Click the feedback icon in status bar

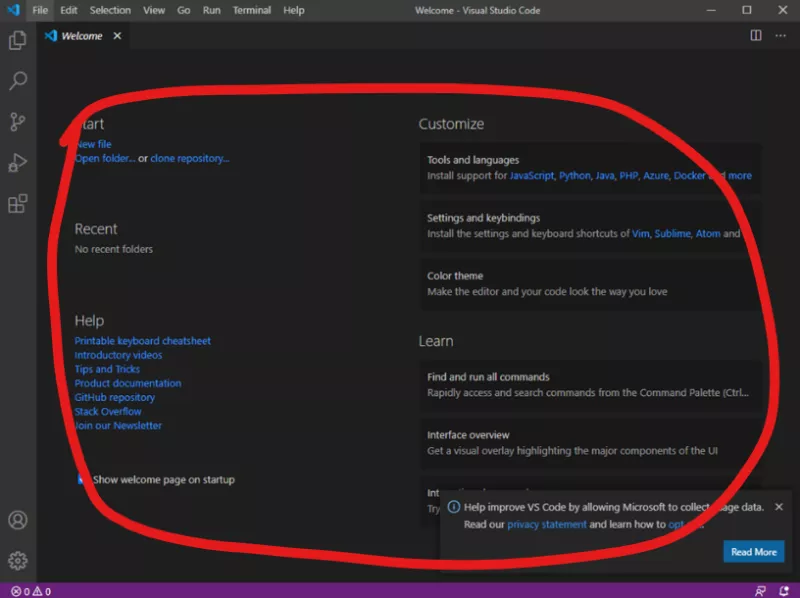(x=760, y=591)
